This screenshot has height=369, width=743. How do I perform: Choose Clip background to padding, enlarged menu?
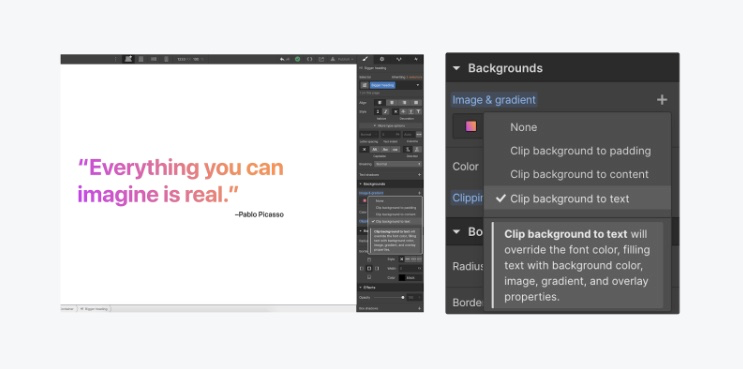580,151
